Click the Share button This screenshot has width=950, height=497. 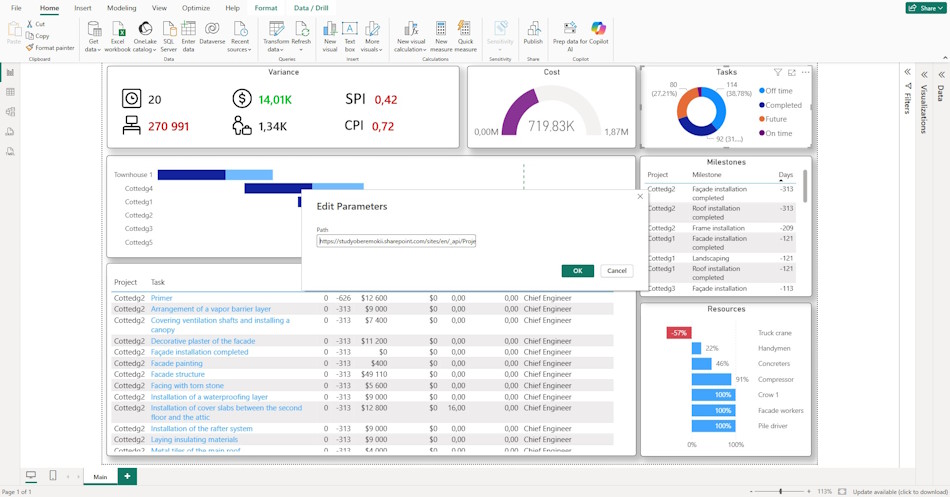[925, 8]
